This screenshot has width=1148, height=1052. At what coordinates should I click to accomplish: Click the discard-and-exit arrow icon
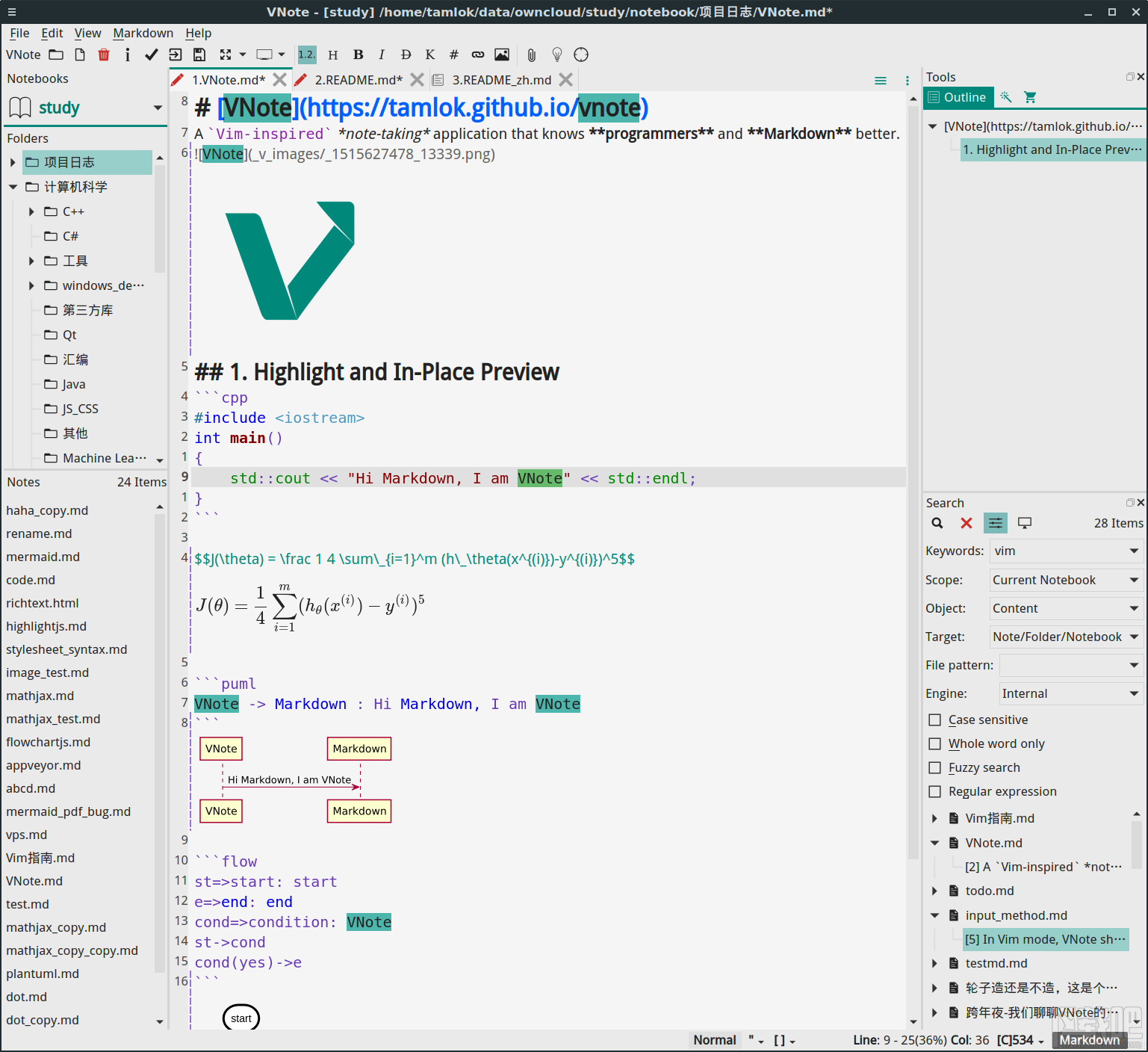point(176,55)
